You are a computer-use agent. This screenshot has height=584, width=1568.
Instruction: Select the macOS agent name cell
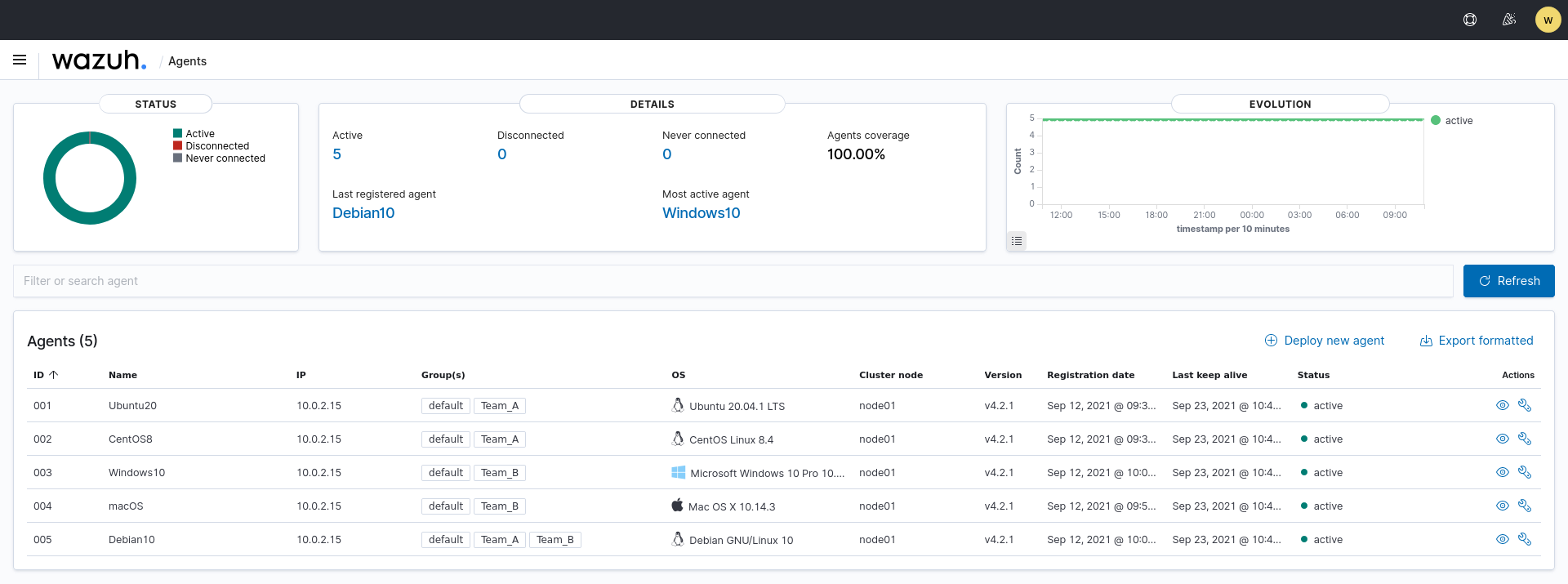point(126,506)
